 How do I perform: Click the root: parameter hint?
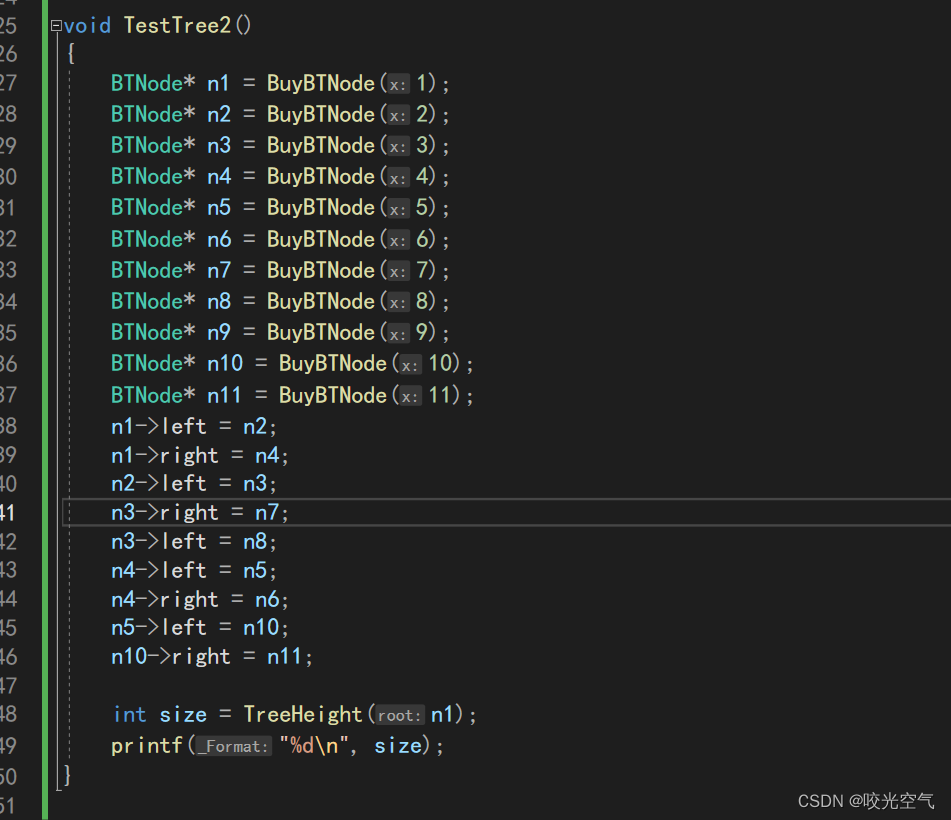pos(400,716)
